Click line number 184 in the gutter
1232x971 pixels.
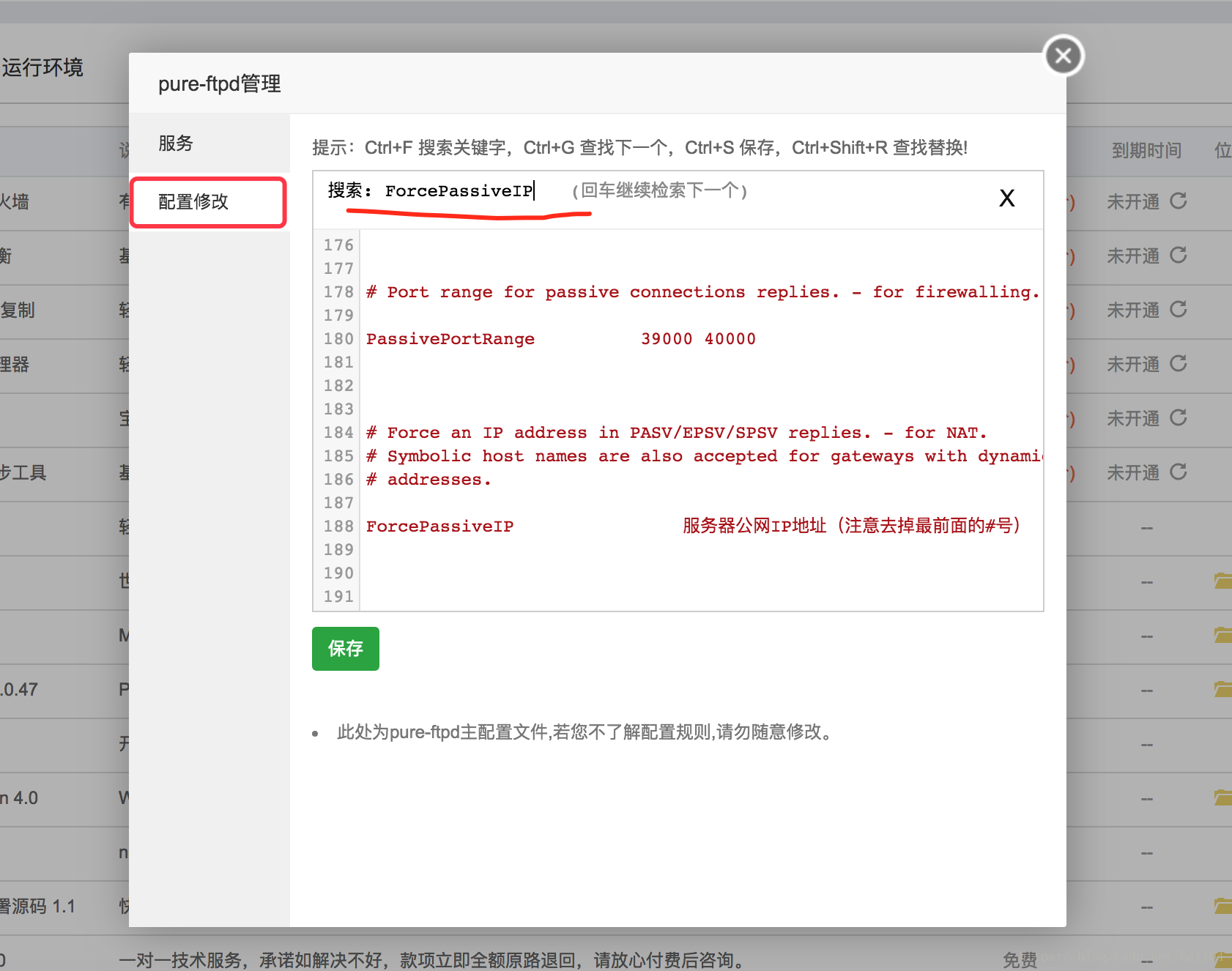coord(338,433)
